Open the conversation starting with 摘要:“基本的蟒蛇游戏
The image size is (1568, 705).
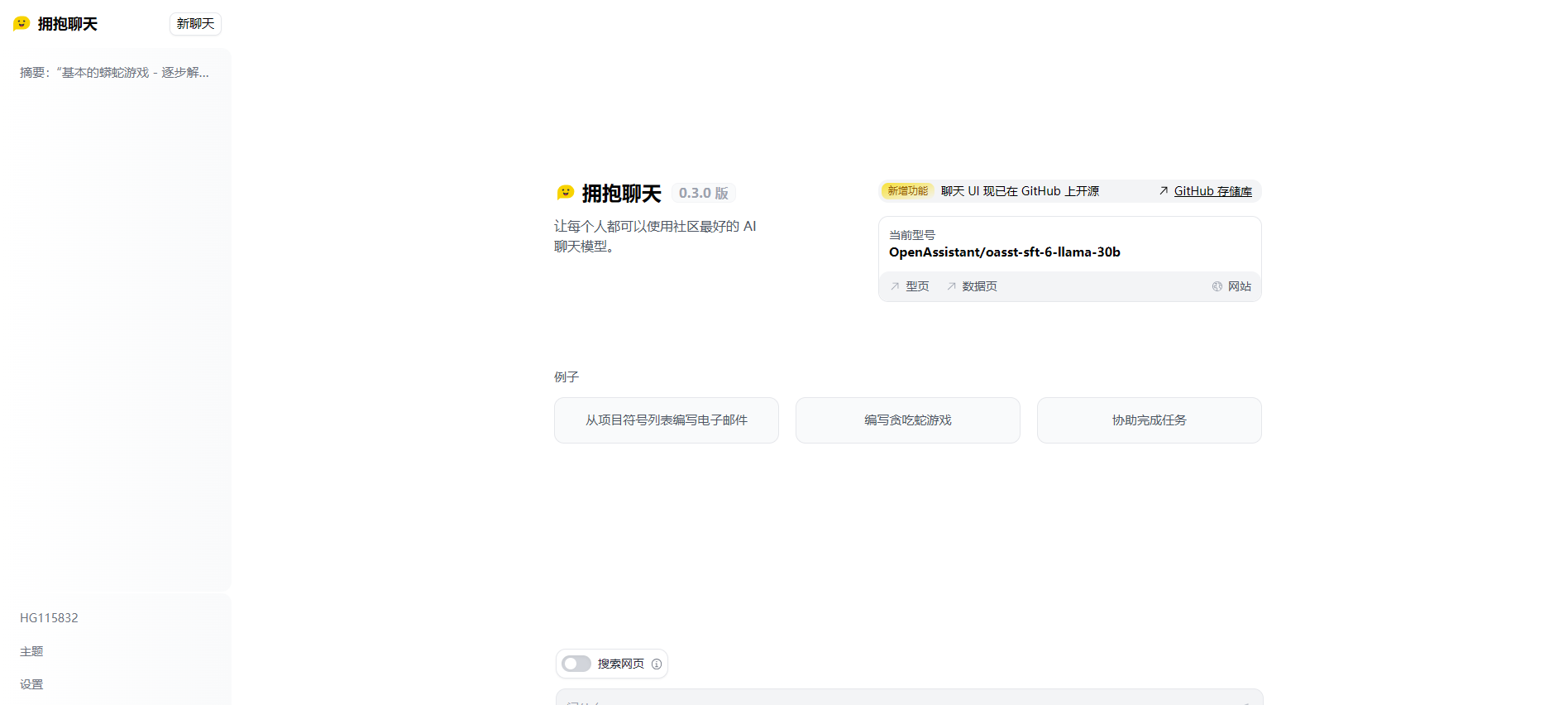tap(115, 73)
